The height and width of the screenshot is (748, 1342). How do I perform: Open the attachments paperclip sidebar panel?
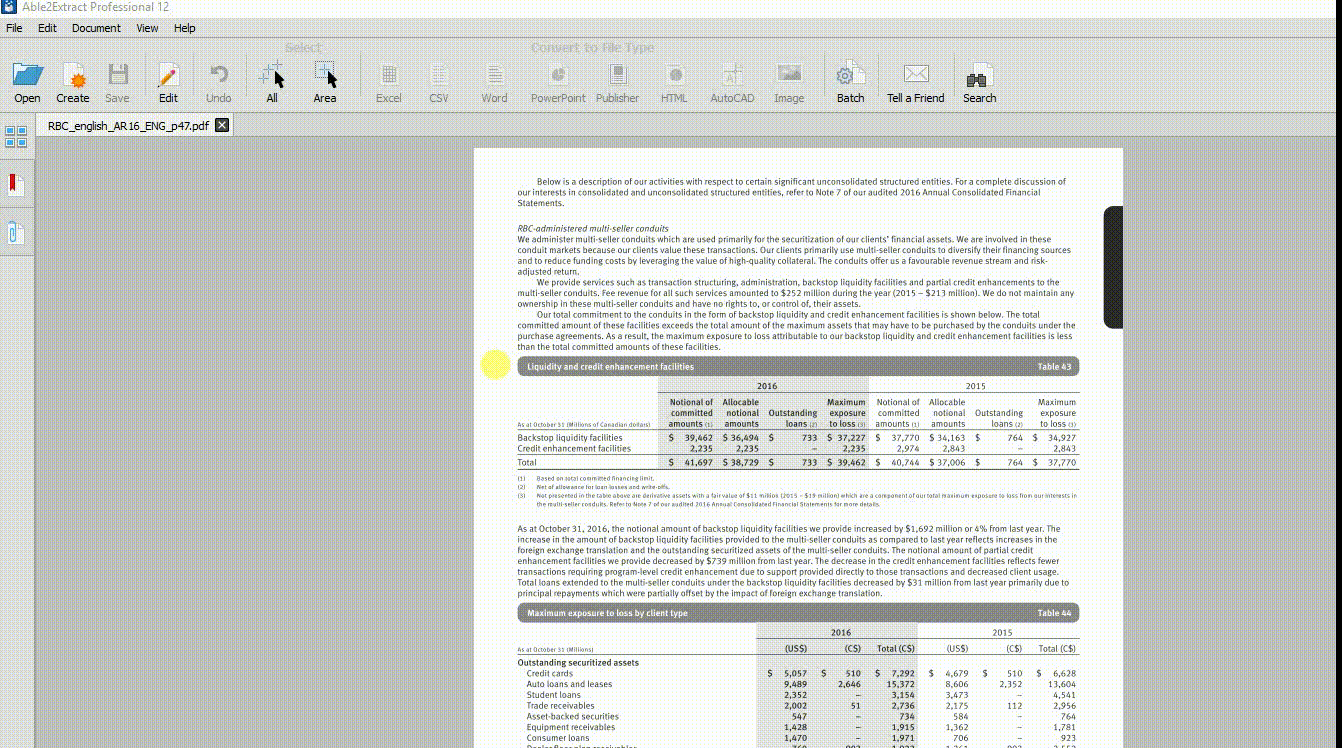[16, 233]
